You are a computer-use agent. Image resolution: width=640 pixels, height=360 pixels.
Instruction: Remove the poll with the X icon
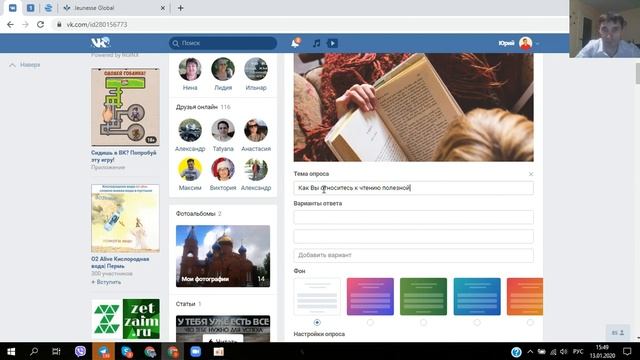[531, 174]
